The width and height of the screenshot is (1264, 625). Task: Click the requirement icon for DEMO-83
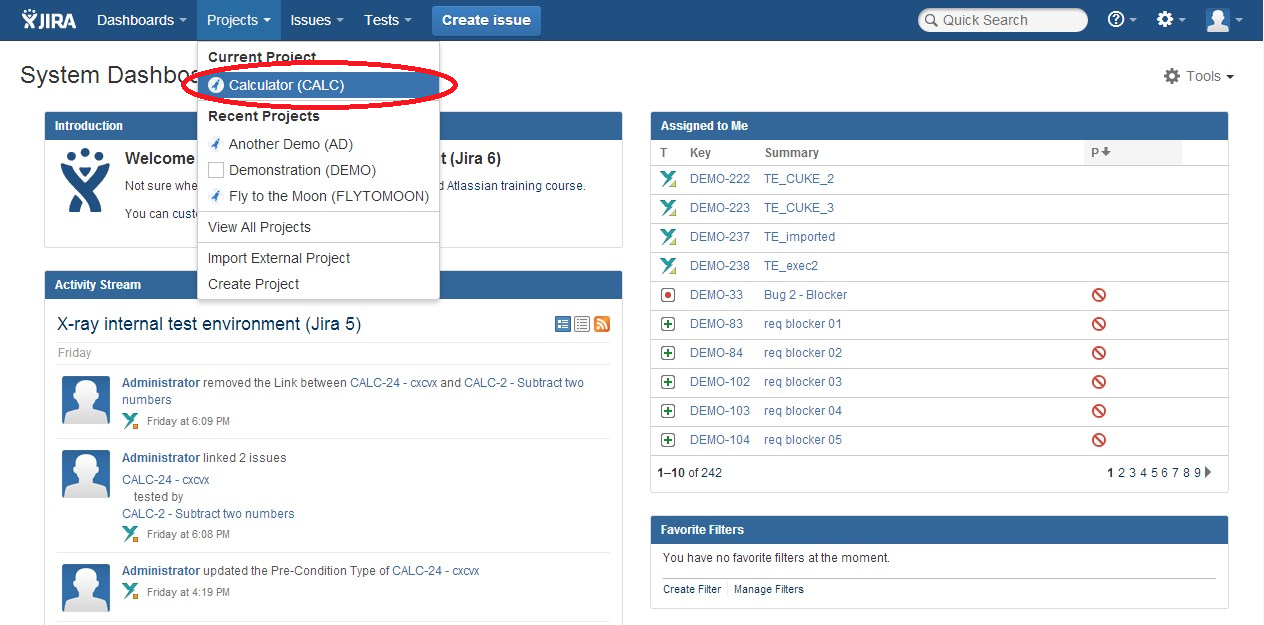(x=668, y=324)
